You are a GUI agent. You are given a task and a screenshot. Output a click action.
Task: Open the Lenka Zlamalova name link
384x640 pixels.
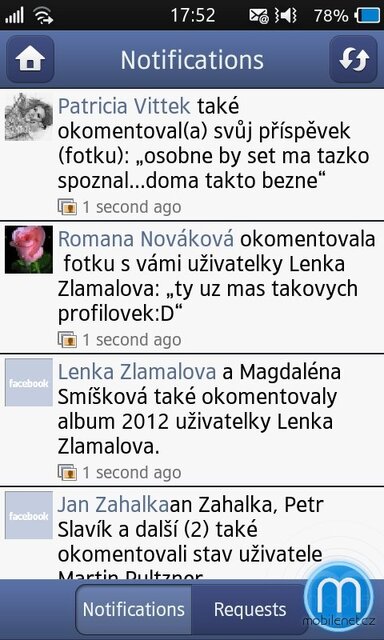pyautogui.click(x=137, y=372)
